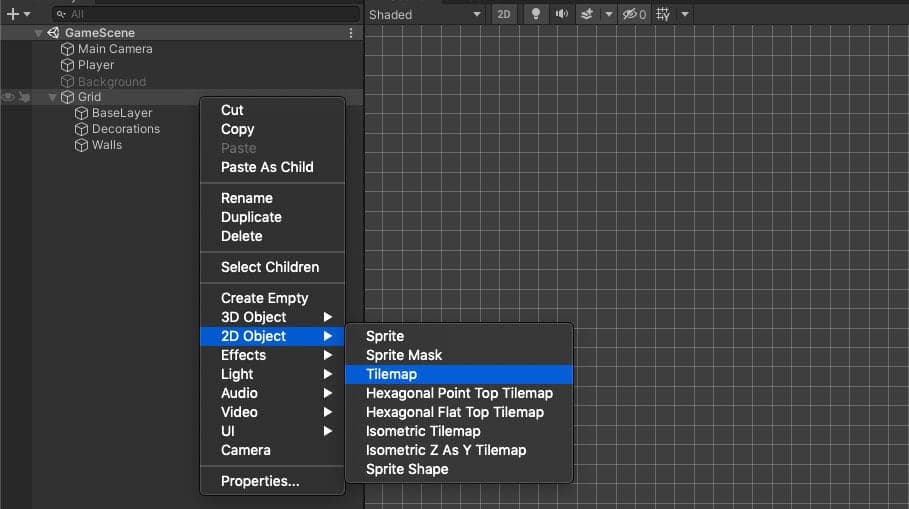Viewport: 909px width, 509px height.
Task: Select the Decorations object in the hierarchy
Action: pos(125,129)
